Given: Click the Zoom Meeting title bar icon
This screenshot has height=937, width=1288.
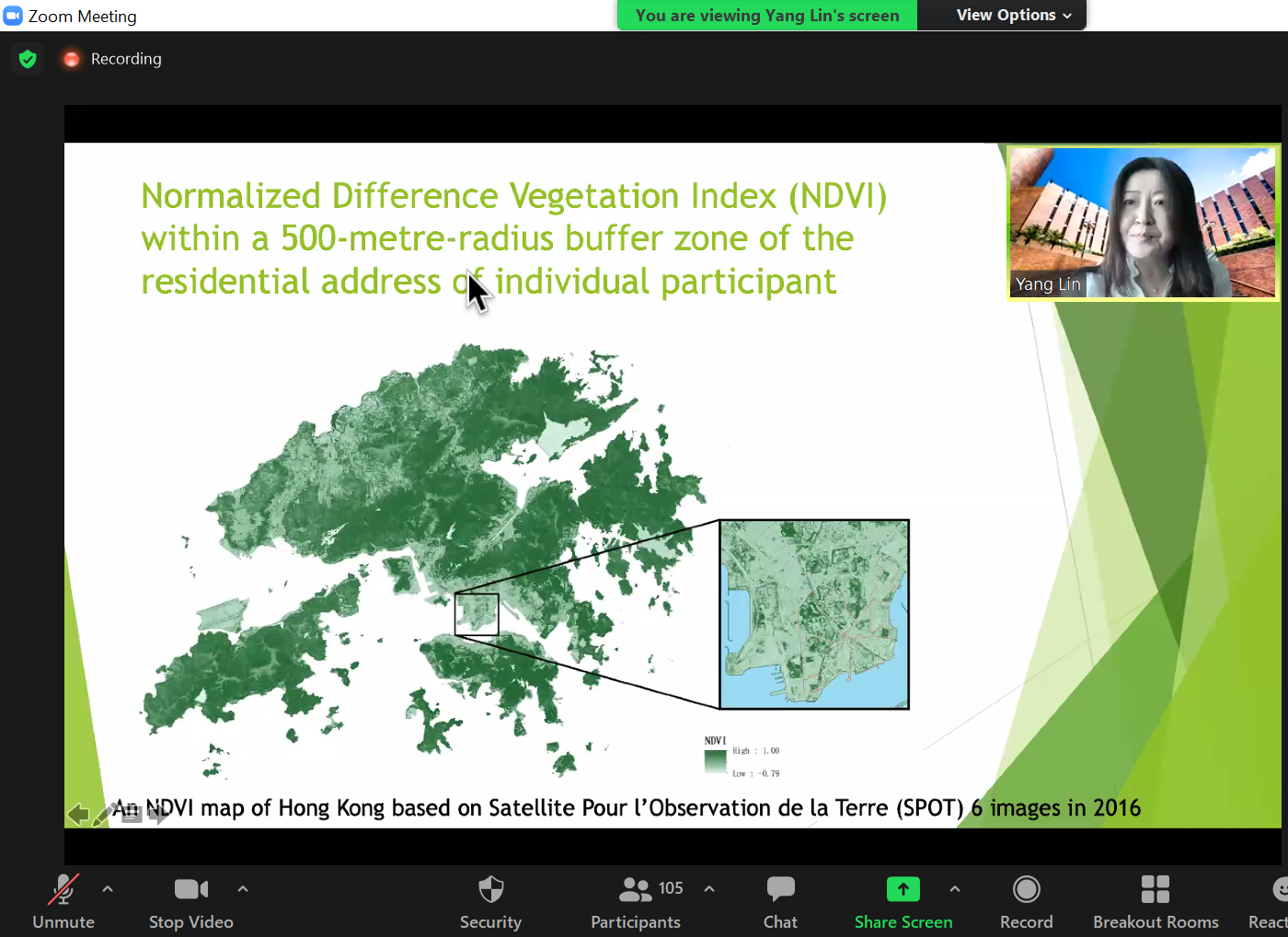Looking at the screenshot, I should (13, 16).
